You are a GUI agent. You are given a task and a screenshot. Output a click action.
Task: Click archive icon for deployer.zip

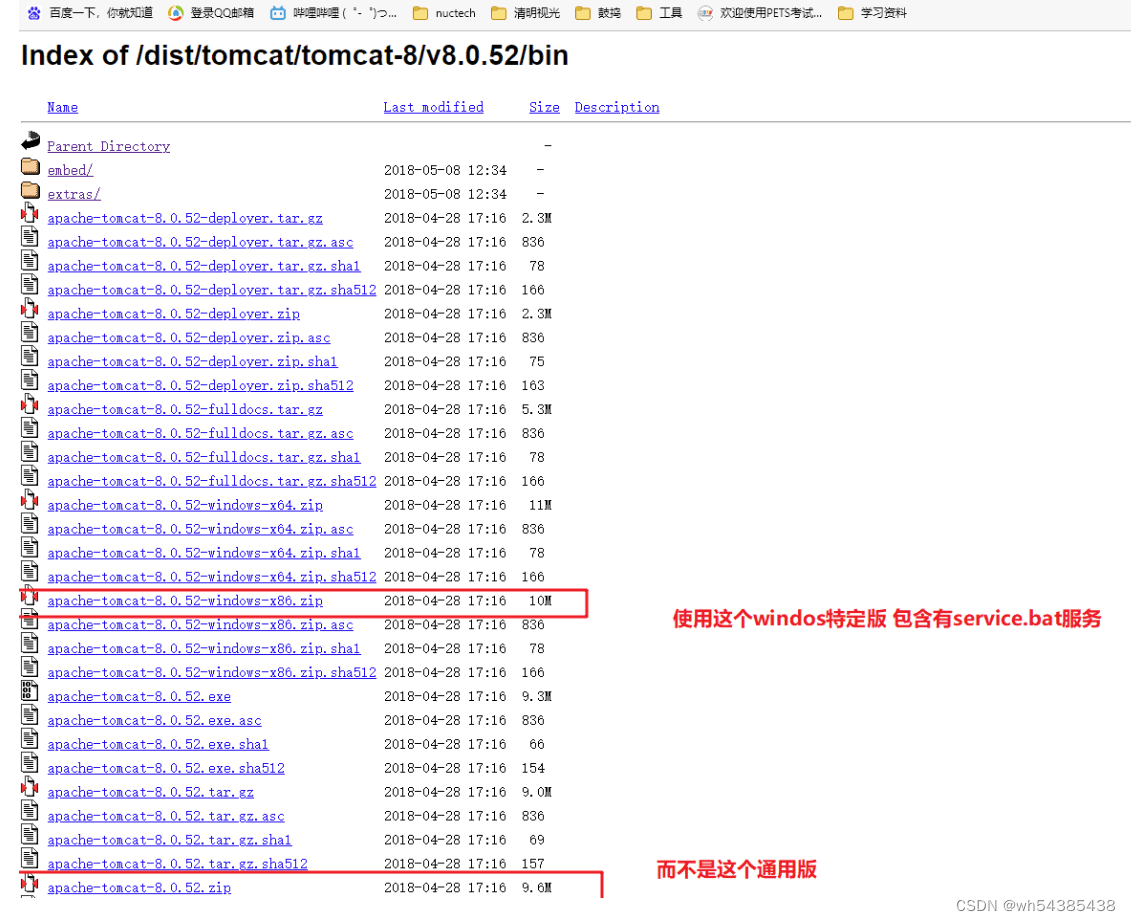coord(30,309)
